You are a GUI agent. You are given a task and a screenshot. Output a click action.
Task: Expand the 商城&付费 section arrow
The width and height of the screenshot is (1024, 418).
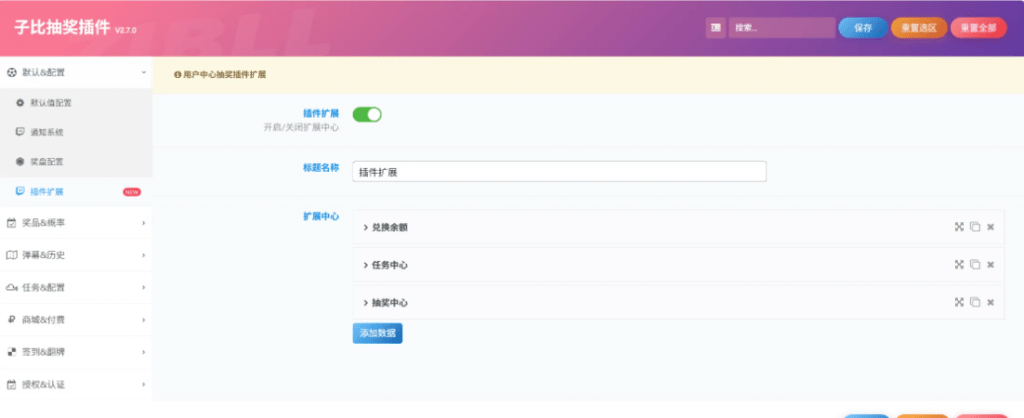point(144,319)
